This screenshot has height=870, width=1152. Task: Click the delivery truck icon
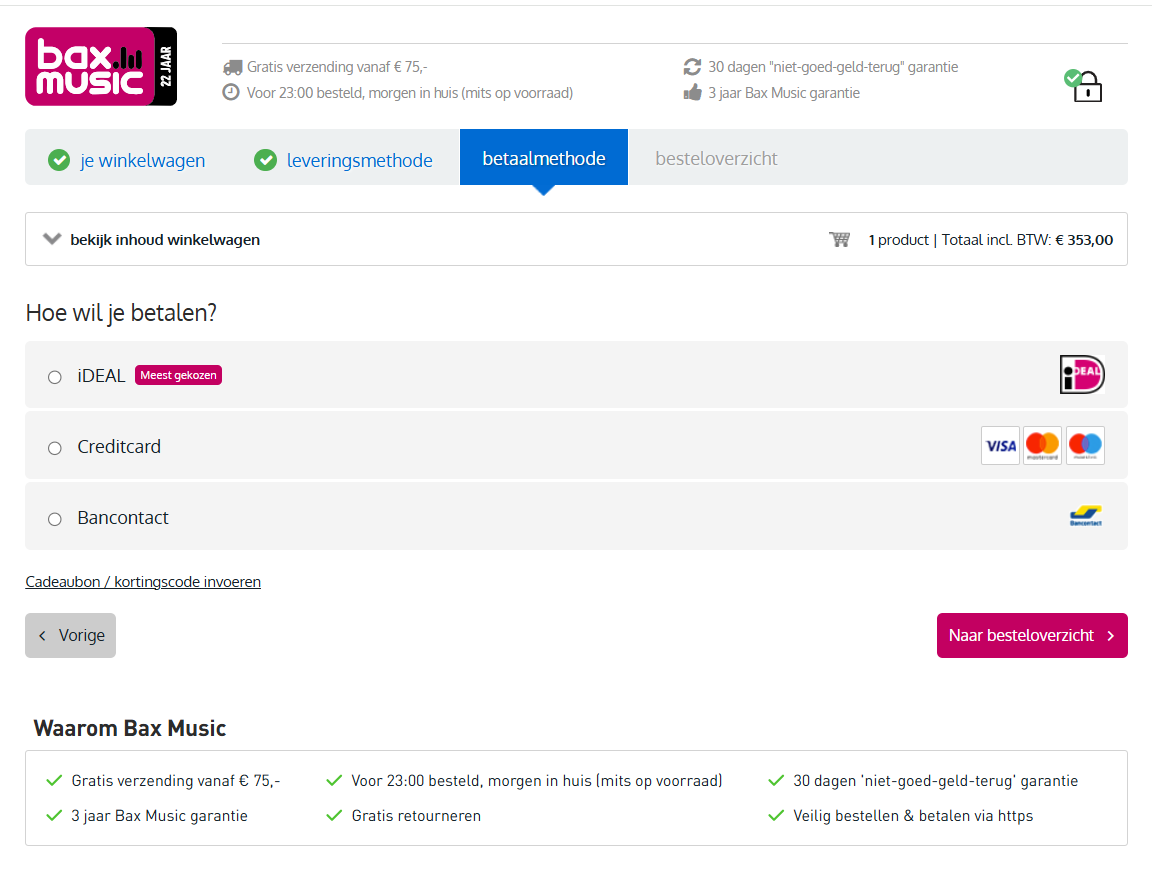[x=232, y=68]
